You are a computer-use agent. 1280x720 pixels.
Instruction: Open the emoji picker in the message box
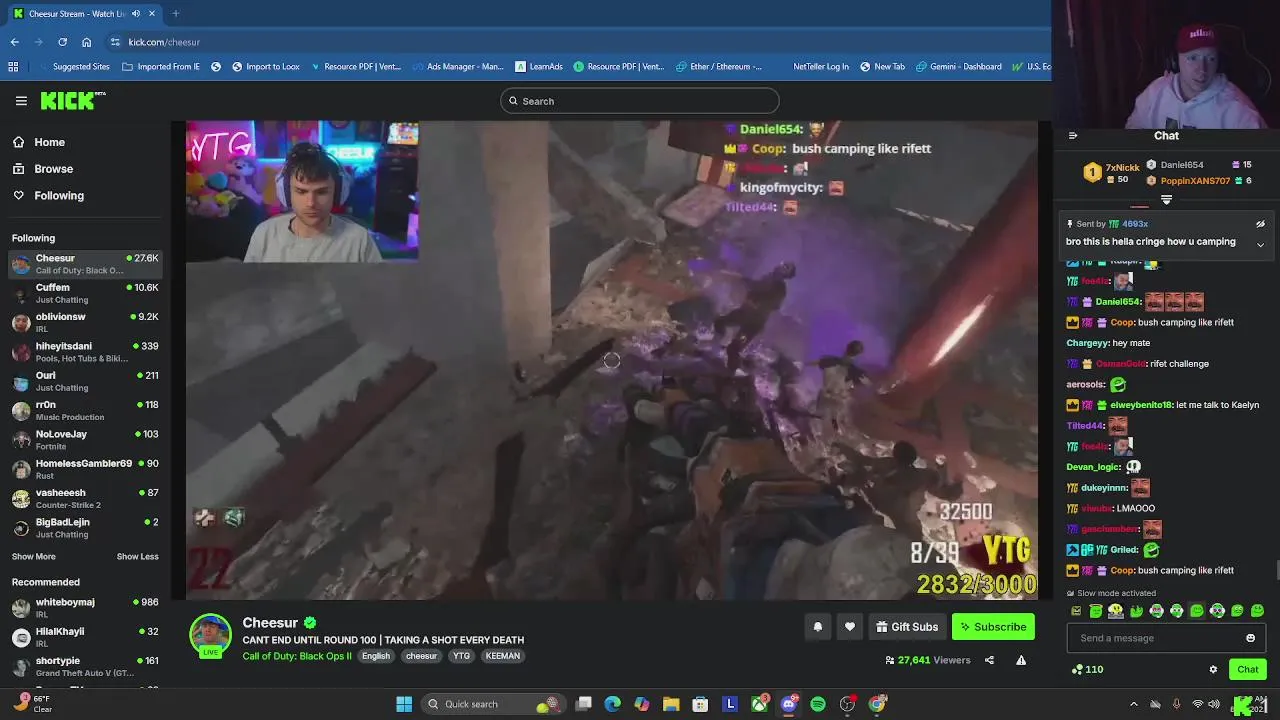(1250, 638)
